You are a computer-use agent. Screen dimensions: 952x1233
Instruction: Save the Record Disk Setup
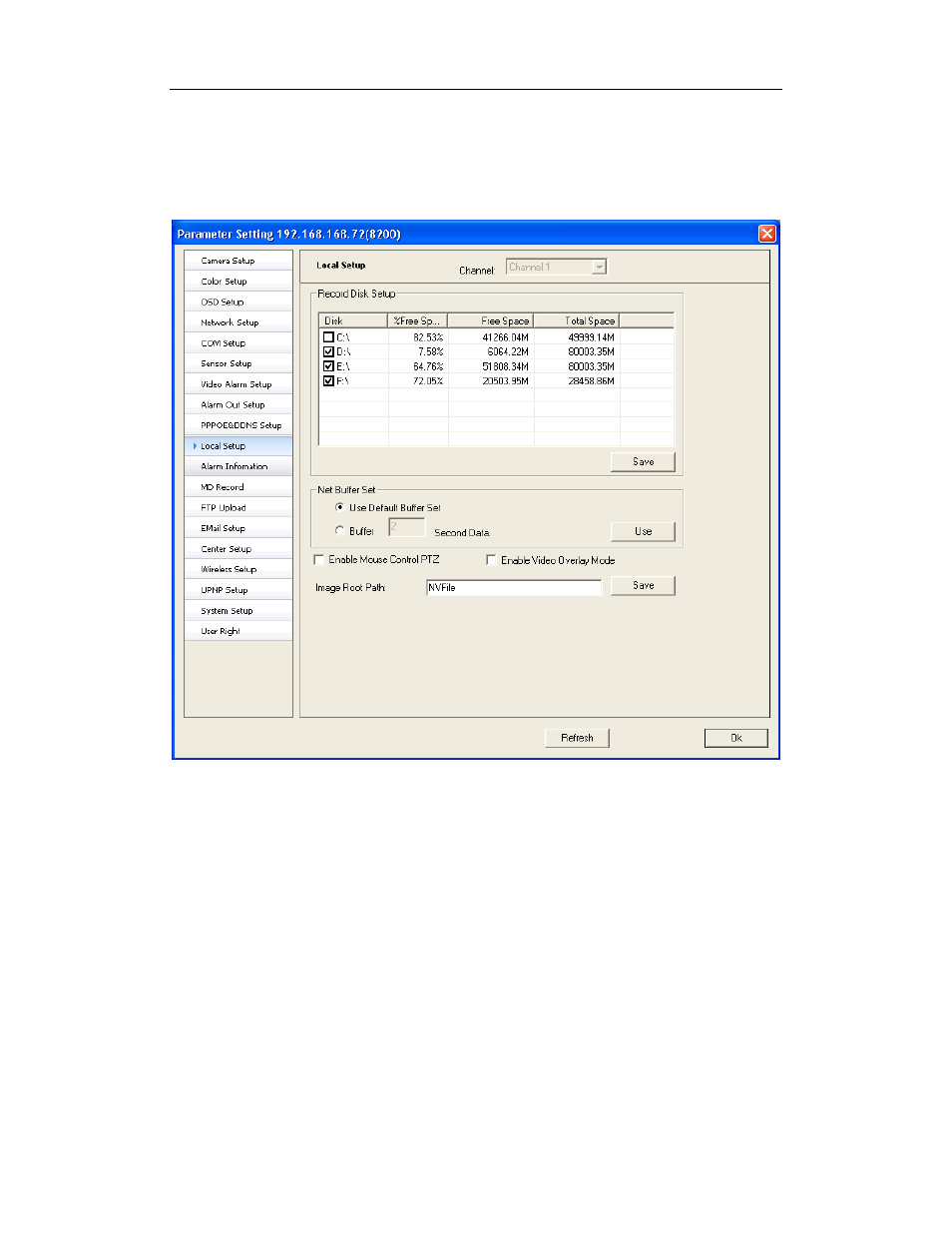tap(643, 461)
